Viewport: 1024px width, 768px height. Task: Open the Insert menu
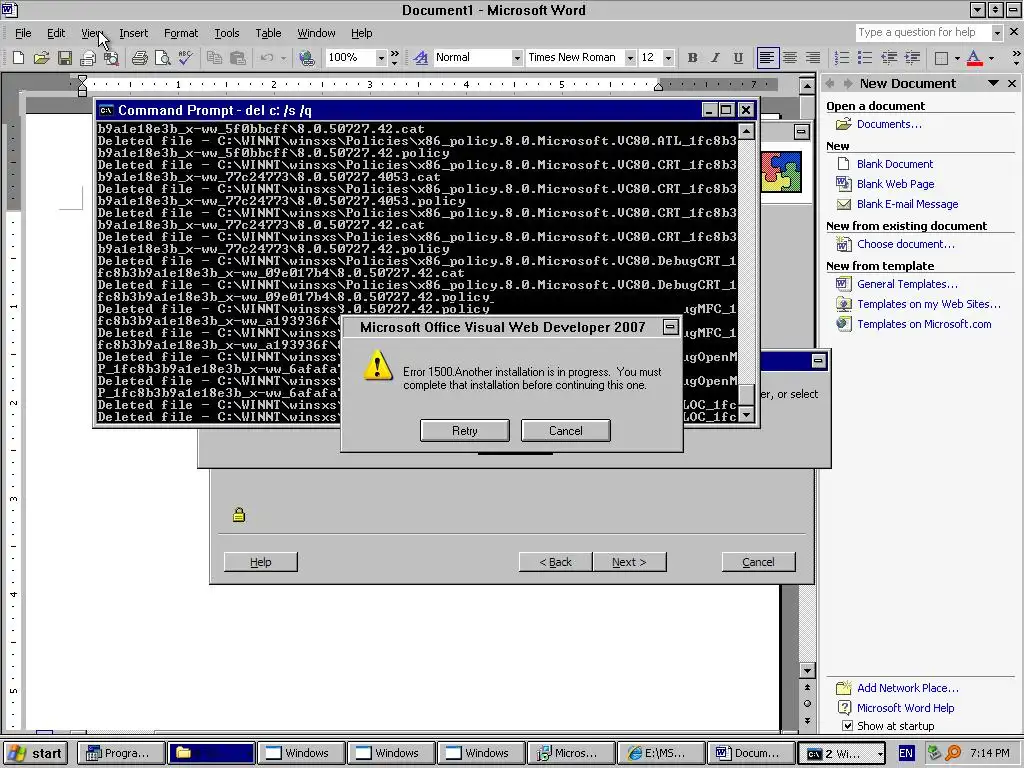click(x=133, y=33)
